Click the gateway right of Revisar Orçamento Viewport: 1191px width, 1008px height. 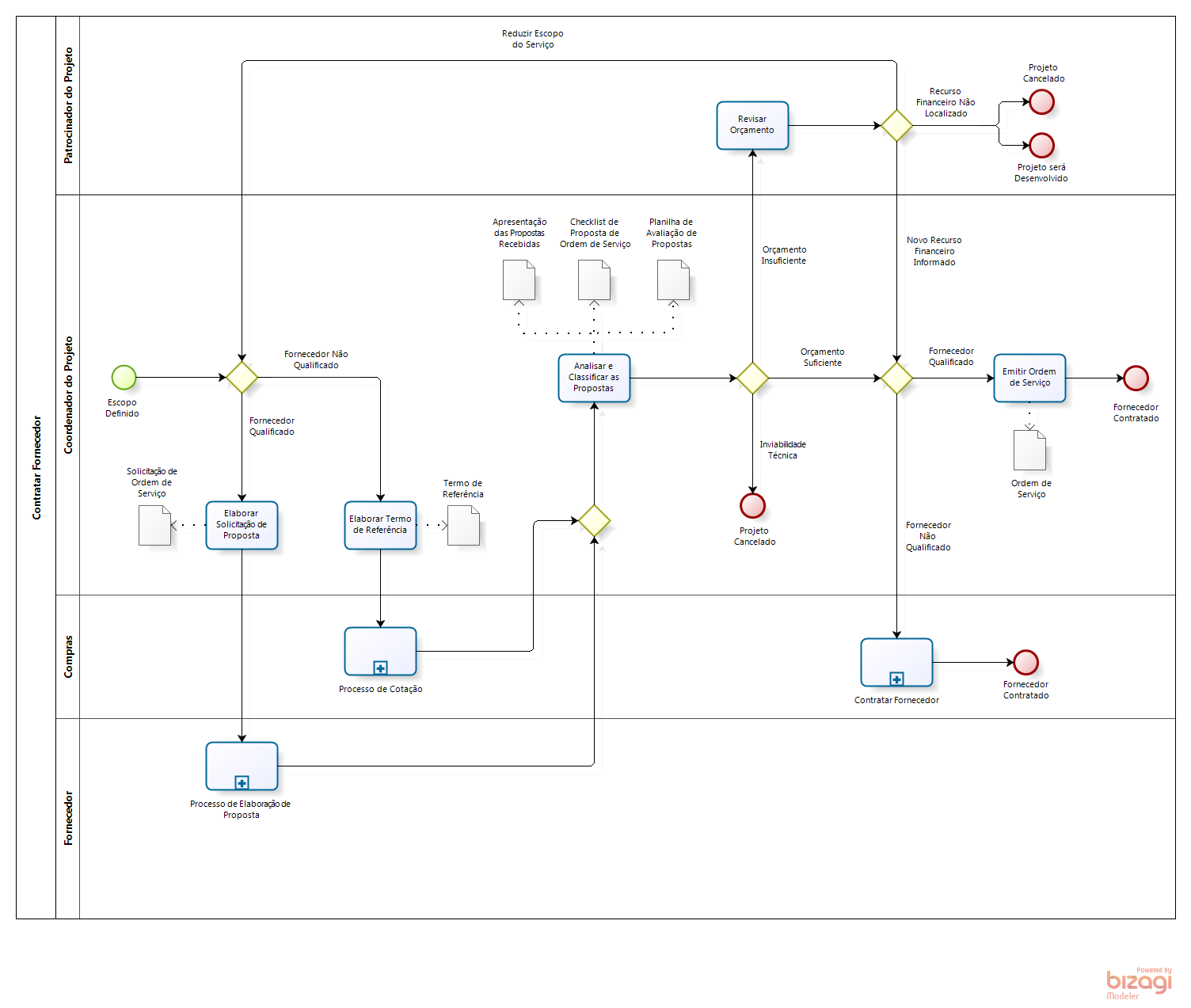(896, 125)
